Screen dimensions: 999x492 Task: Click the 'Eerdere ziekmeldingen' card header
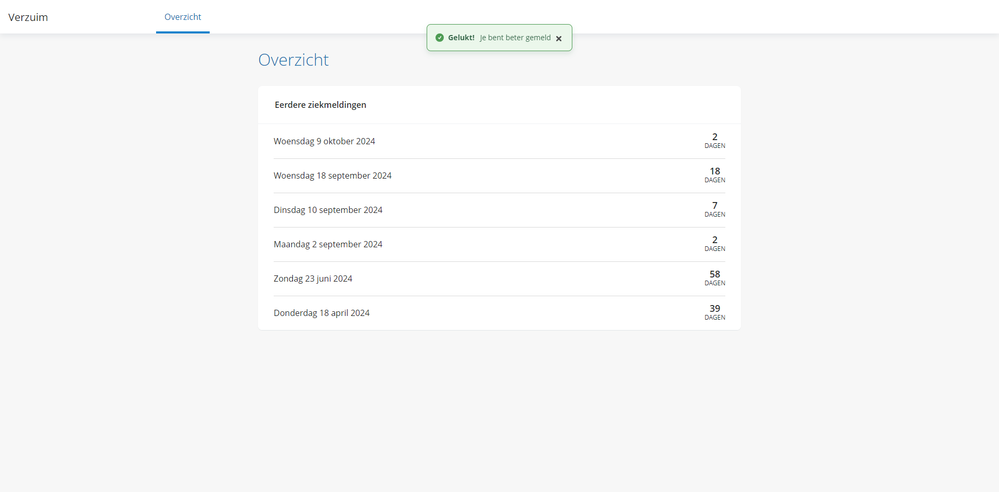[x=320, y=105]
